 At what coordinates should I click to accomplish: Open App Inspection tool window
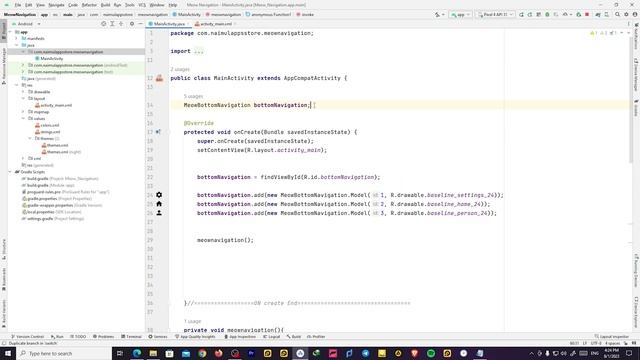tap(240, 337)
